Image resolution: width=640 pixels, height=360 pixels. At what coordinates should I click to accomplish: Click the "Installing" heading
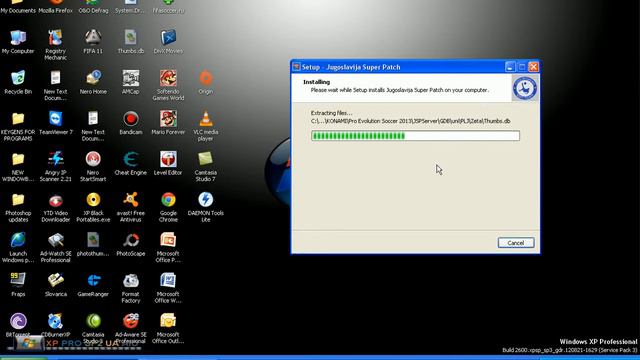[316, 82]
